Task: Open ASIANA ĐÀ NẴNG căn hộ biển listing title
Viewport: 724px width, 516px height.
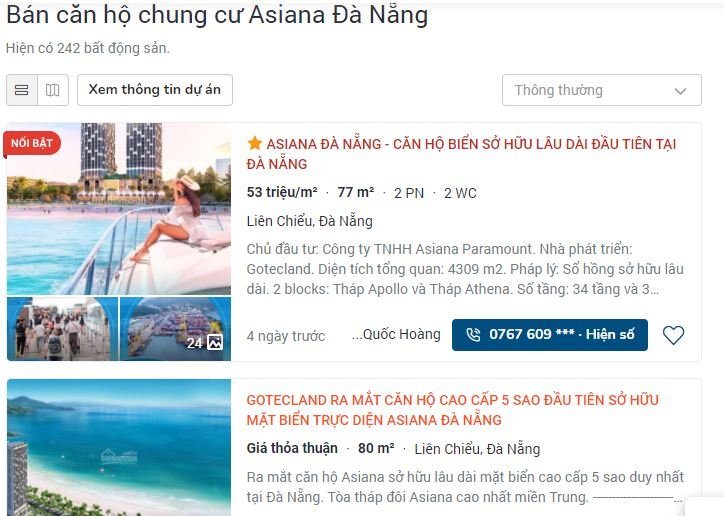Action: [461, 154]
